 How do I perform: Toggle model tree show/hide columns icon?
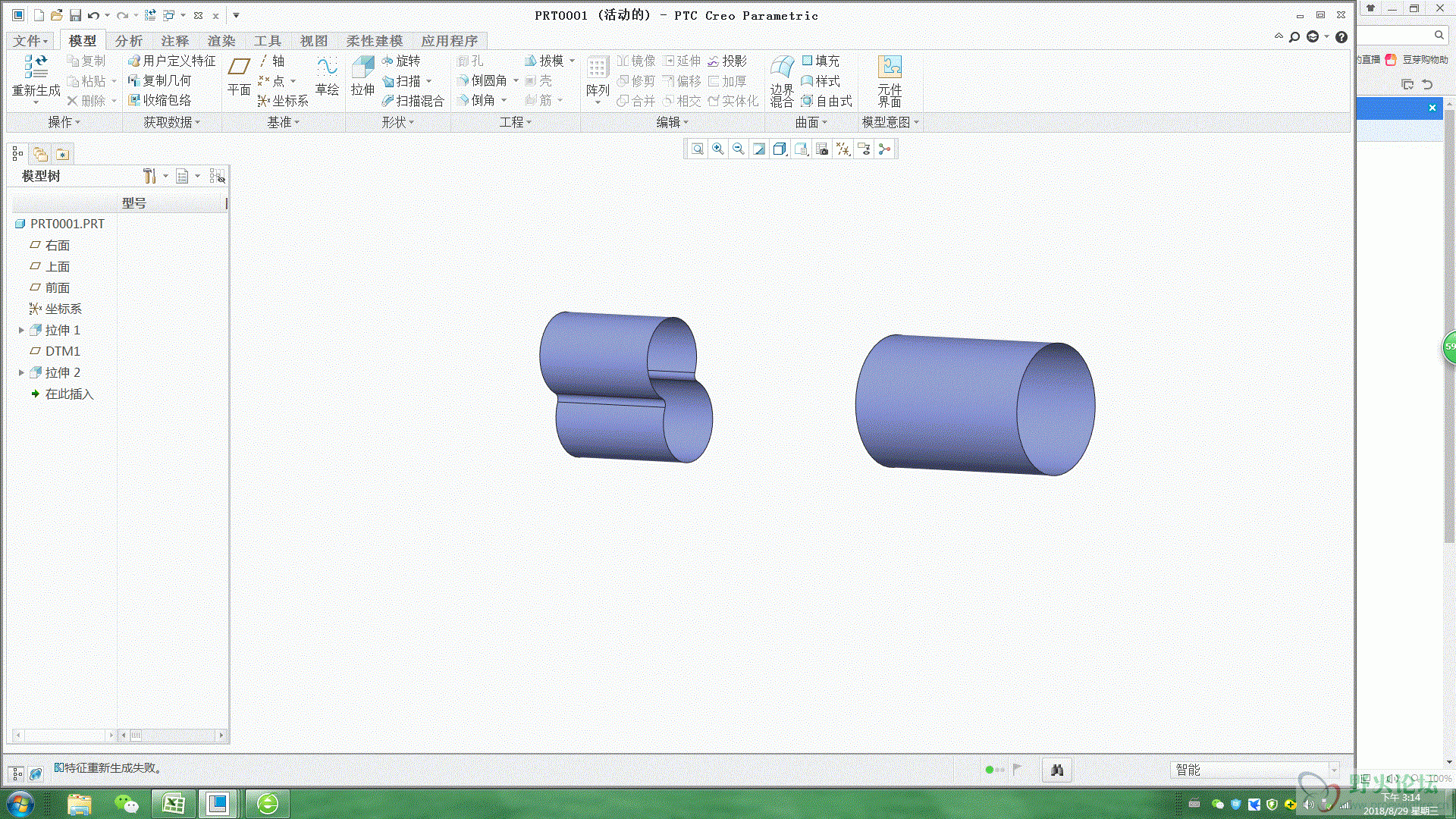click(217, 176)
